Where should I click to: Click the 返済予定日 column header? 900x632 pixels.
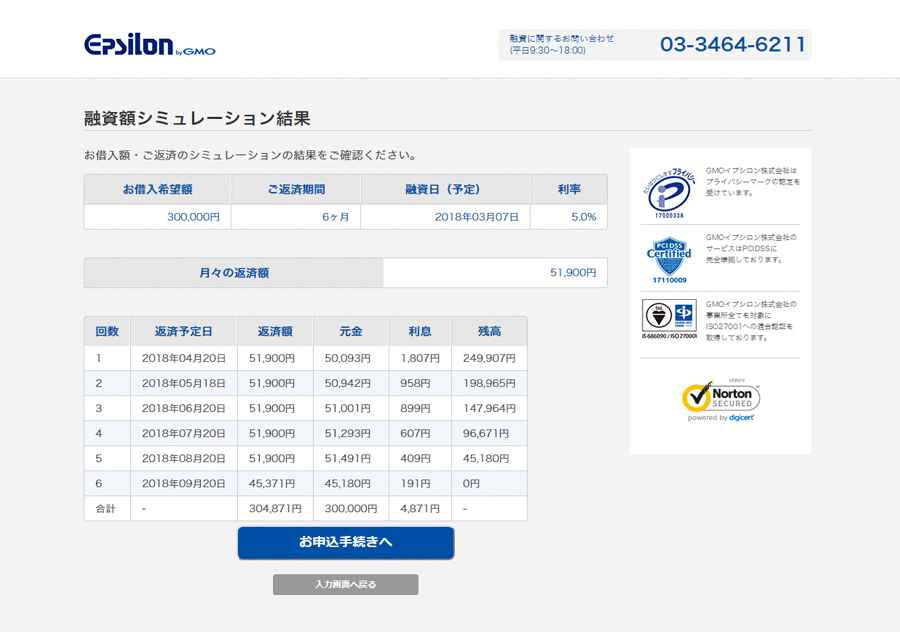click(184, 331)
